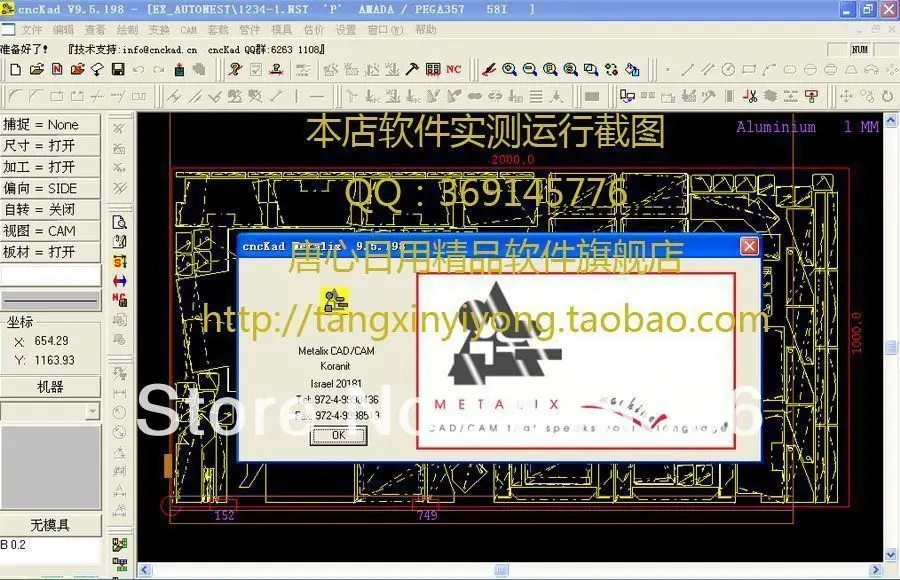
Task: Click the line drawing tool icon
Action: tap(687, 69)
